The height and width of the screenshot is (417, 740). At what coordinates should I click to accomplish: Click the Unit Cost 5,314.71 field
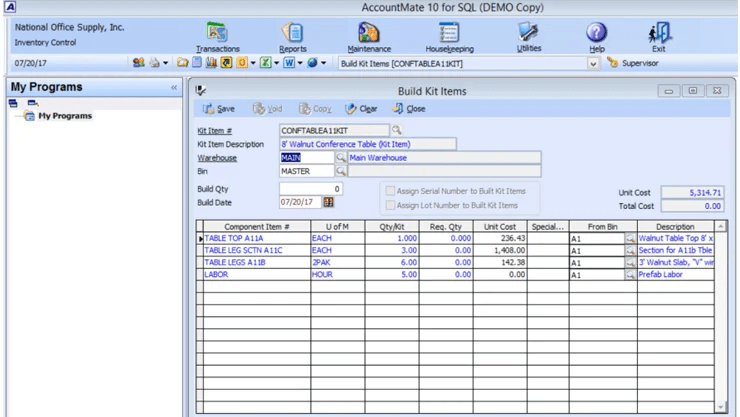[692, 192]
